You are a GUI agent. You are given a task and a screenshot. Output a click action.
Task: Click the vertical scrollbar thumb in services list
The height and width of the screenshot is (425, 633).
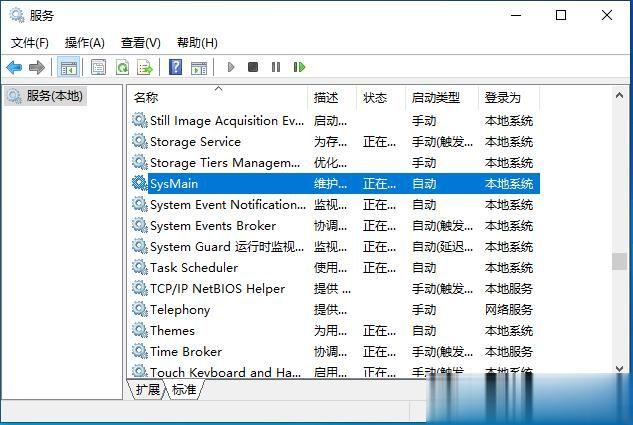click(619, 261)
